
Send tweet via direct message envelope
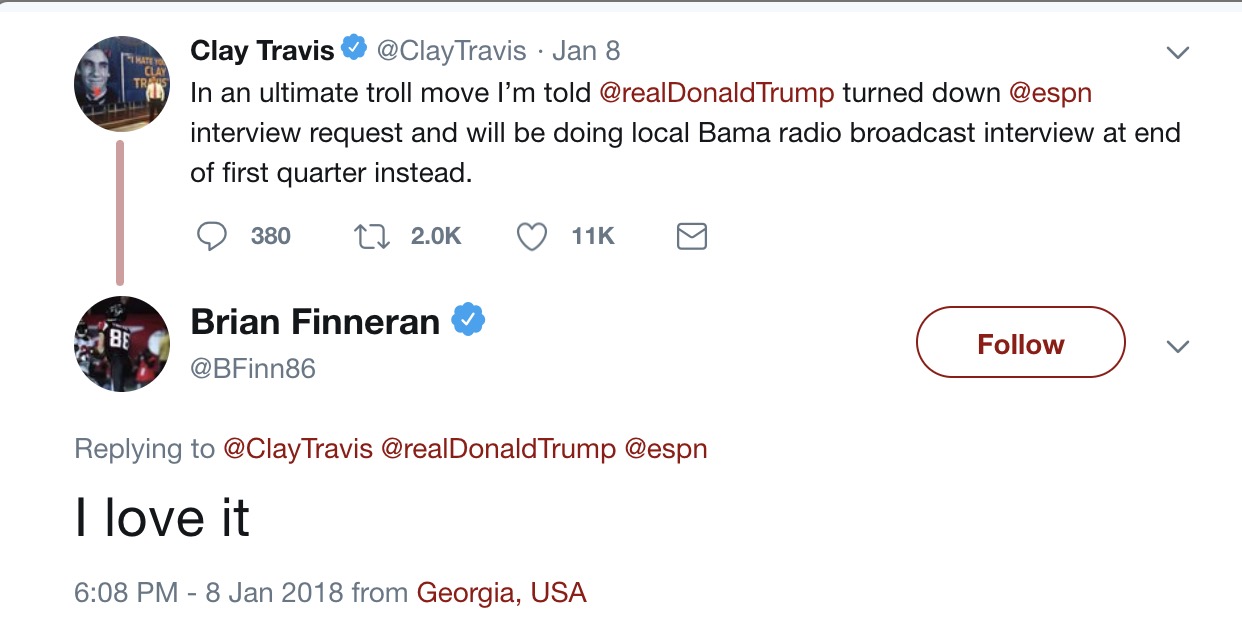[692, 236]
